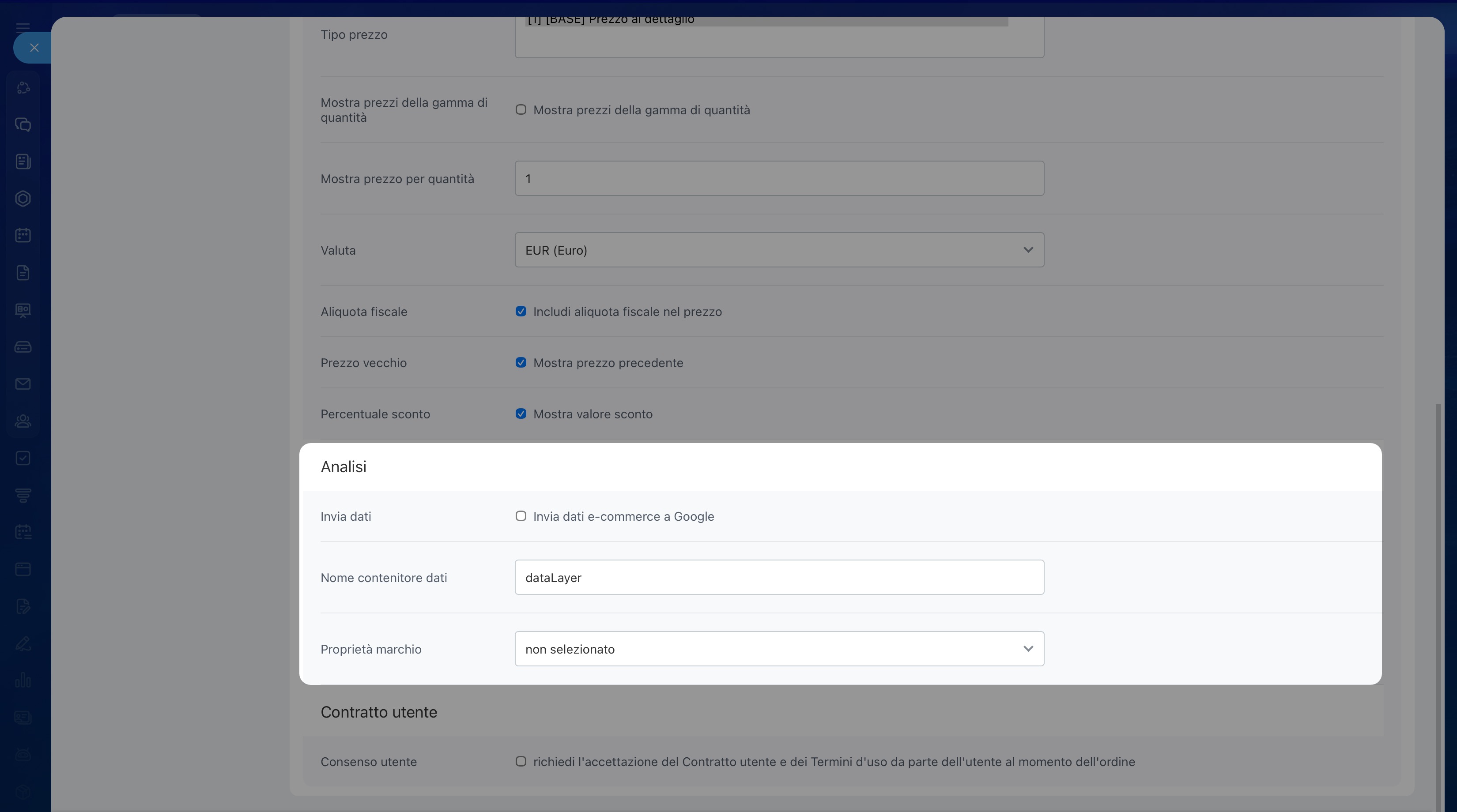Uncheck 'Mostra prezzo precedente' checkbox
Viewport: 1457px width, 812px height.
[x=521, y=362]
